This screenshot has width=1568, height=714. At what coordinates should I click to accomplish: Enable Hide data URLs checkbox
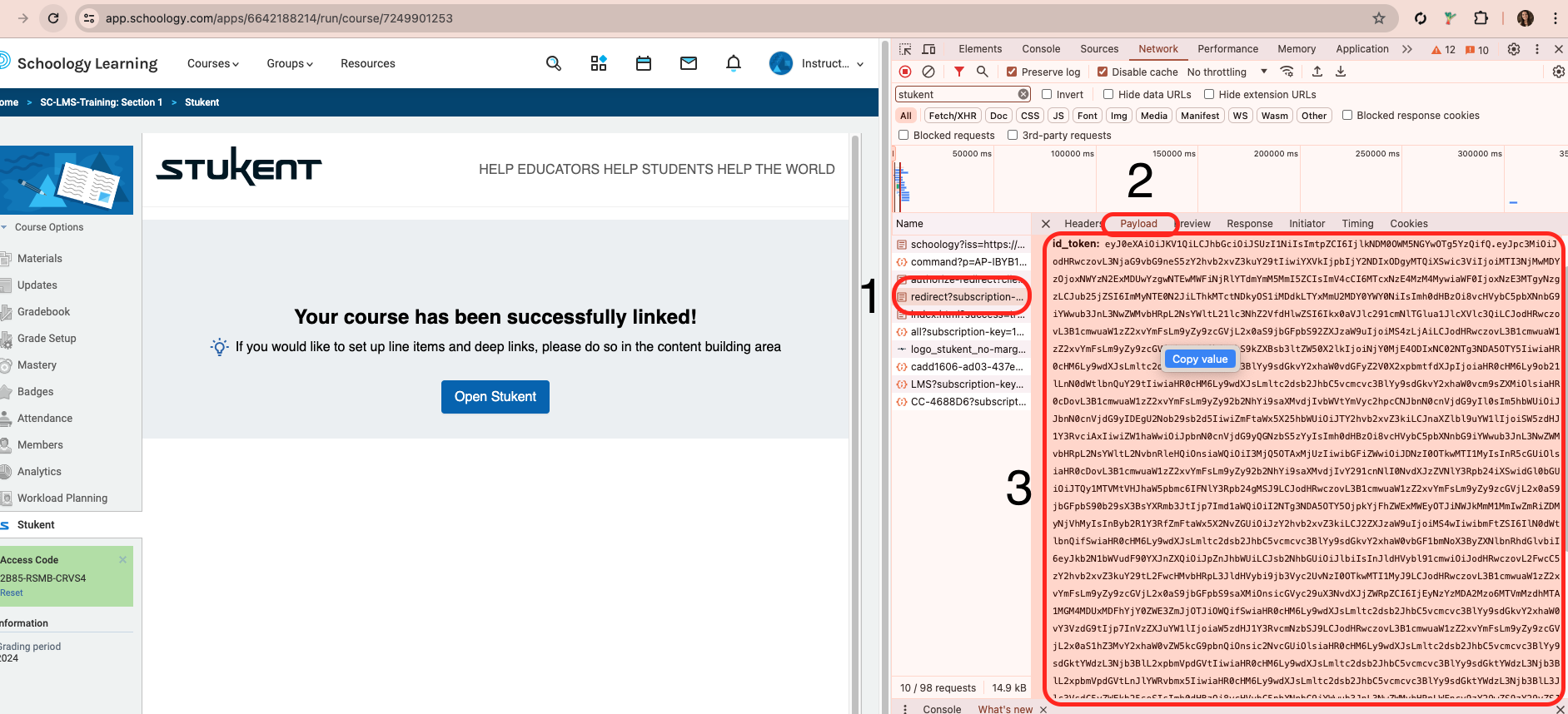point(1108,94)
